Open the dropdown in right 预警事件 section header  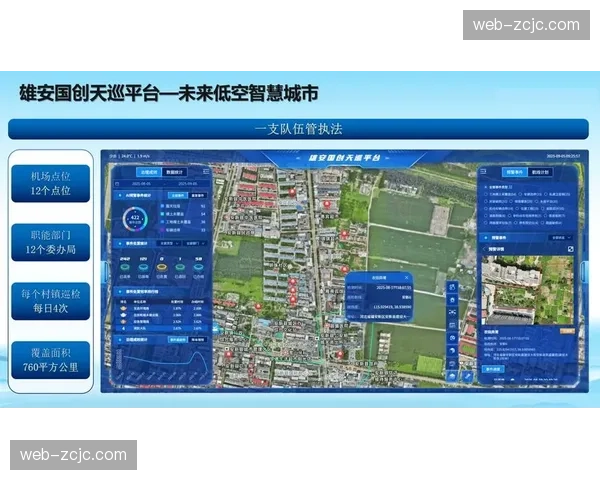pos(561,238)
